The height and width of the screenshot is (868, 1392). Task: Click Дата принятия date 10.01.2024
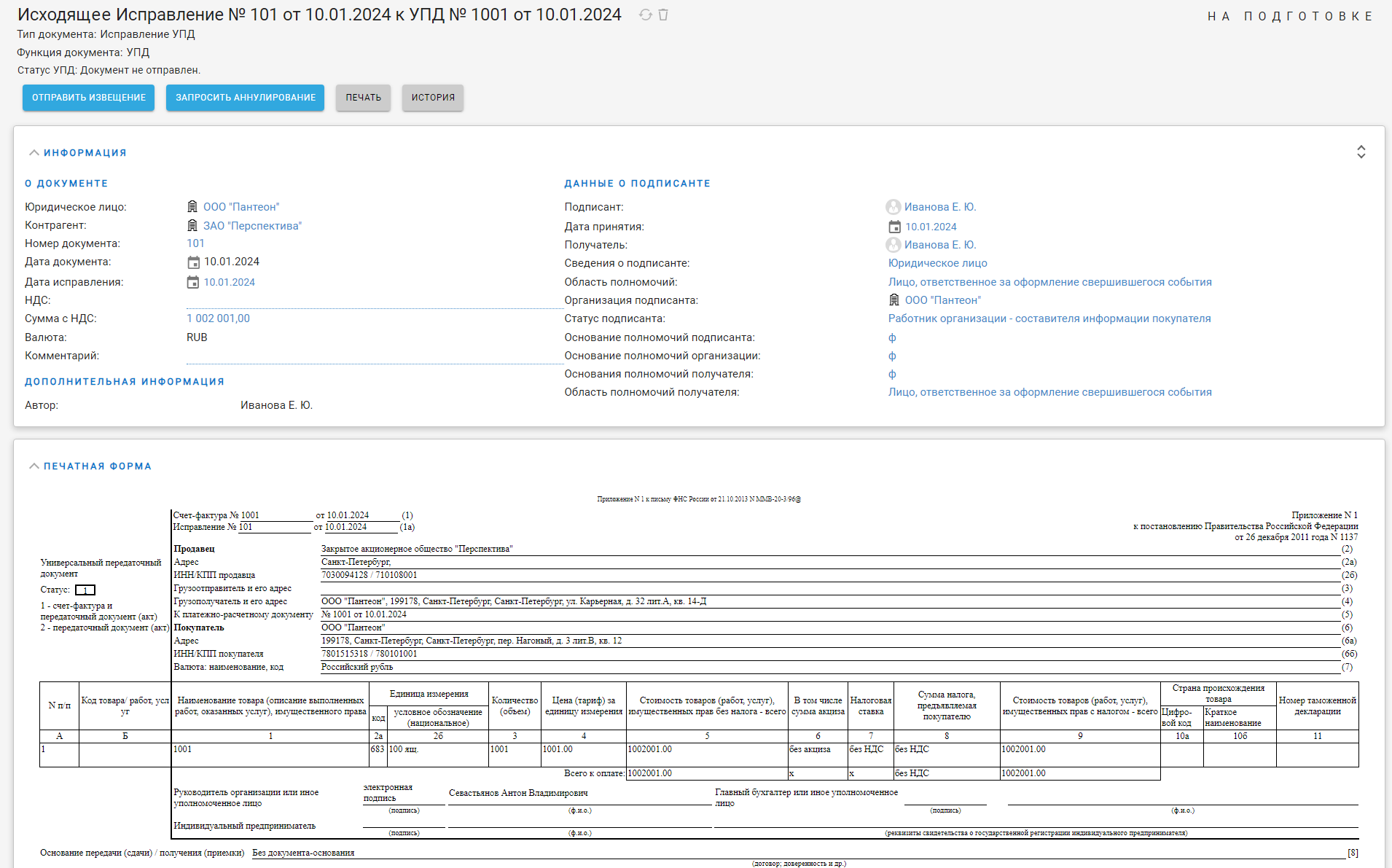pos(931,227)
